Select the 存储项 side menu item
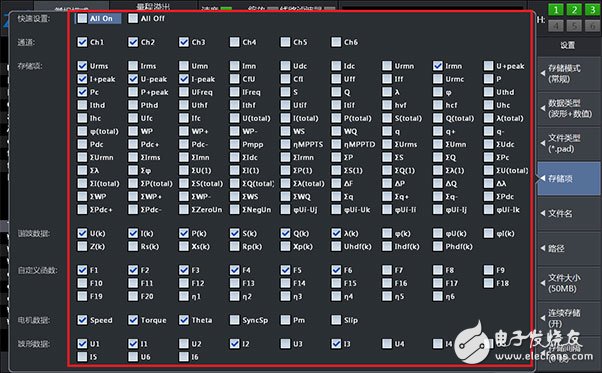The height and width of the screenshot is (373, 602). (x=569, y=178)
